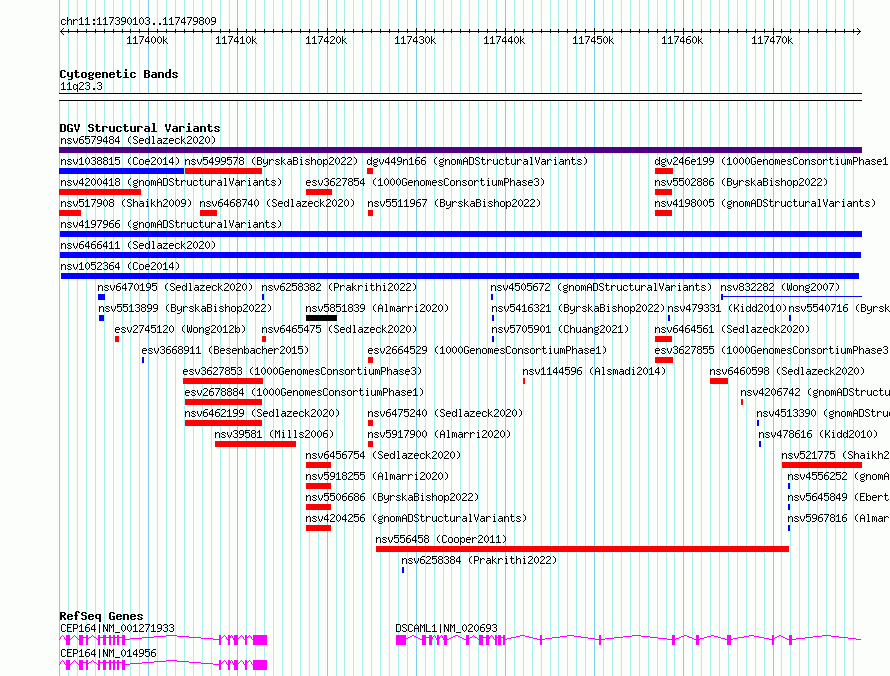Image resolution: width=890 pixels, height=676 pixels.
Task: Open nsv5511967 (ByrskaBishop2022) variant
Action: coord(454,203)
